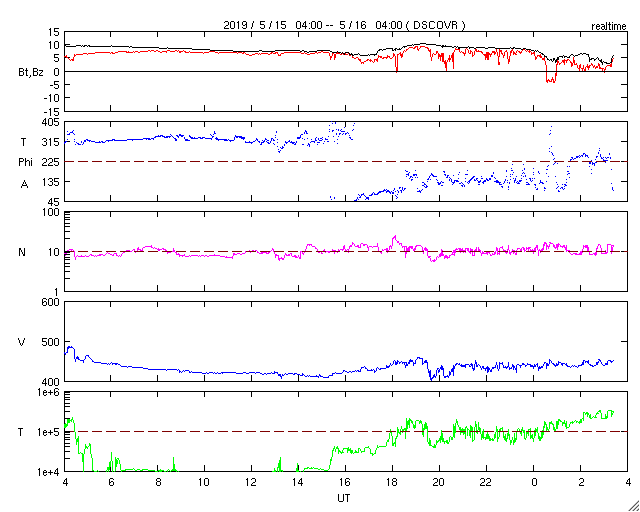Click the '16' hour tick on UT axis
The image size is (640, 512).
pos(346,482)
